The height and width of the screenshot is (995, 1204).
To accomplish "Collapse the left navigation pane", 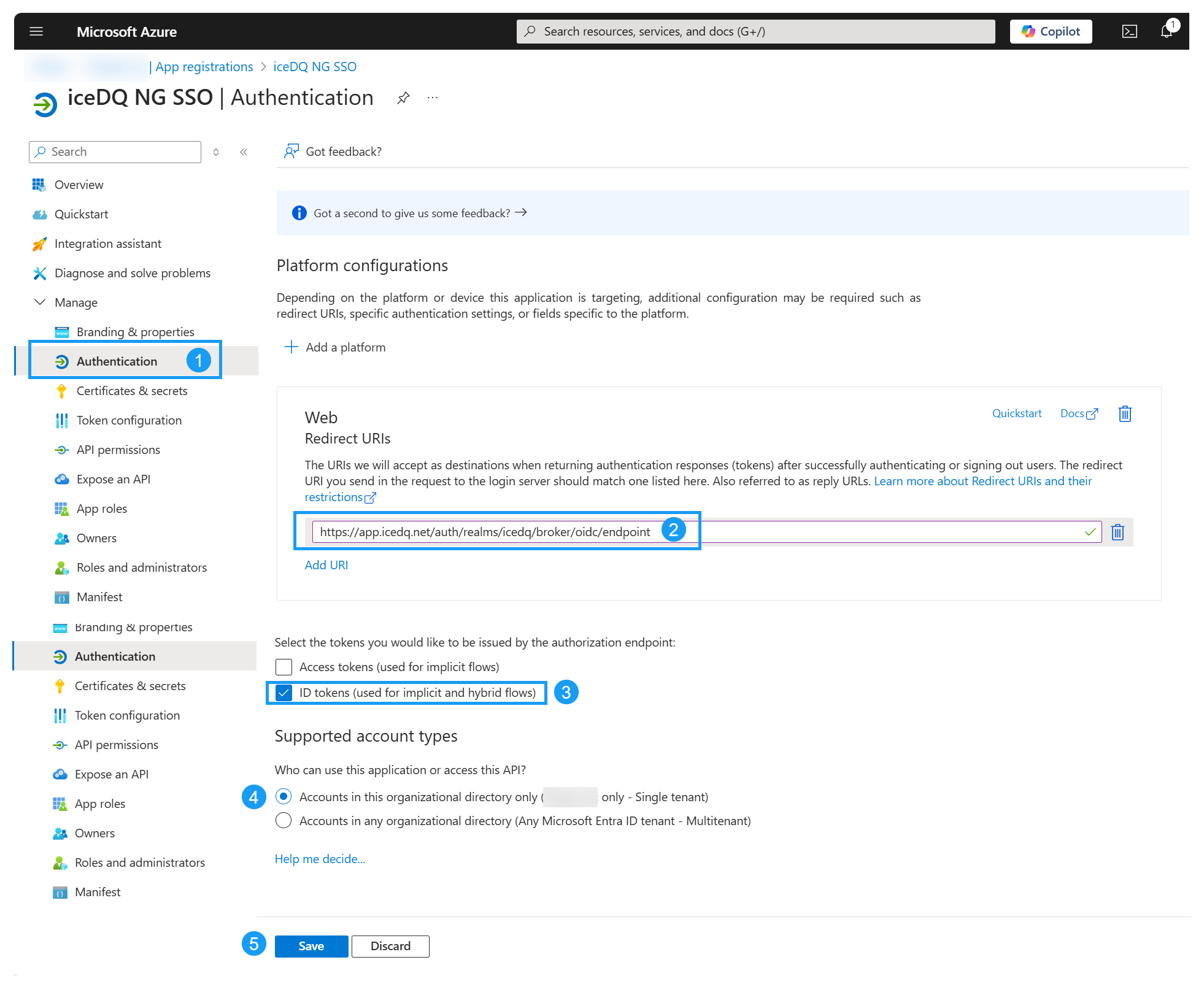I will coord(244,152).
